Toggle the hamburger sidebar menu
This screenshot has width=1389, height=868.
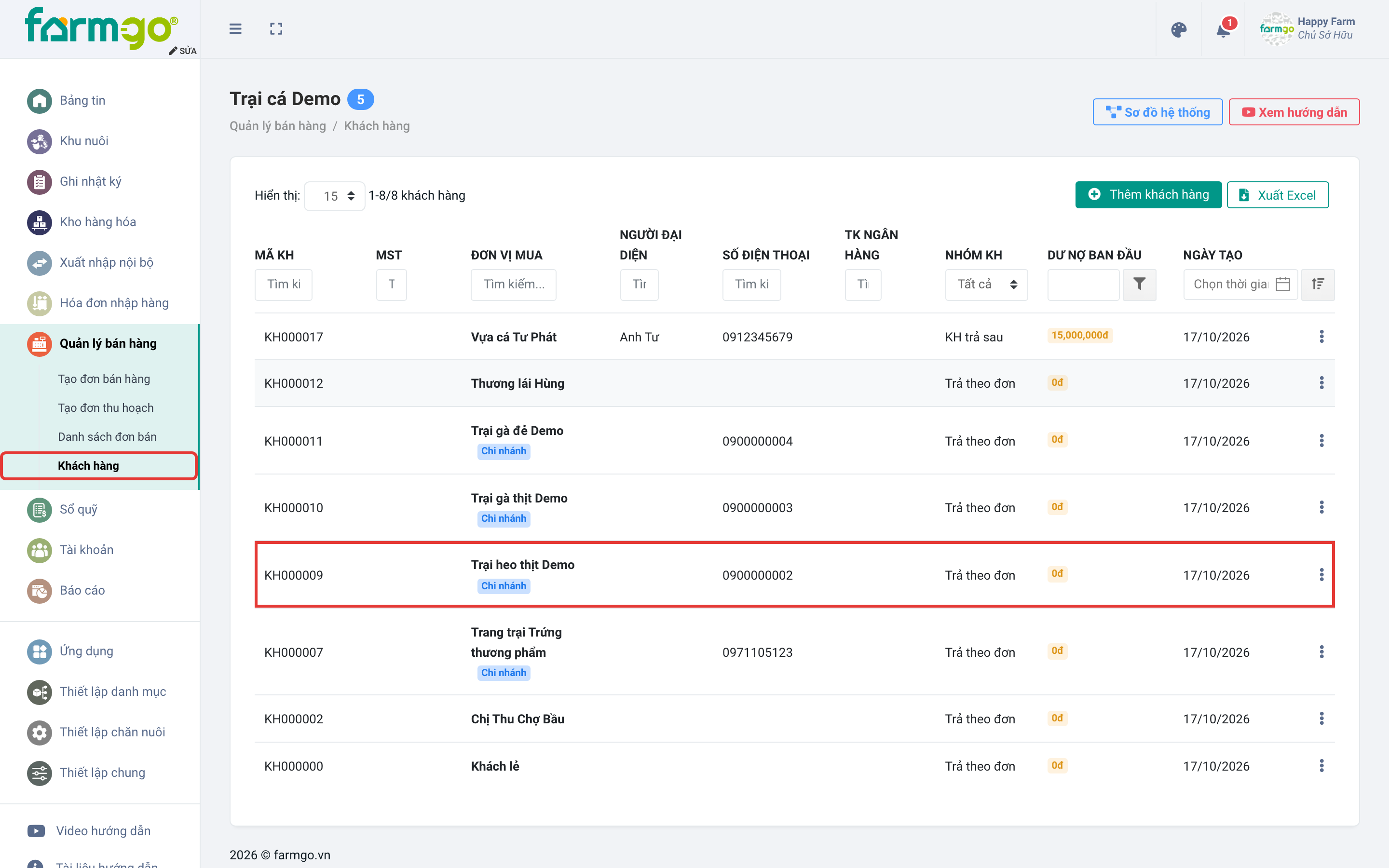[x=235, y=29]
